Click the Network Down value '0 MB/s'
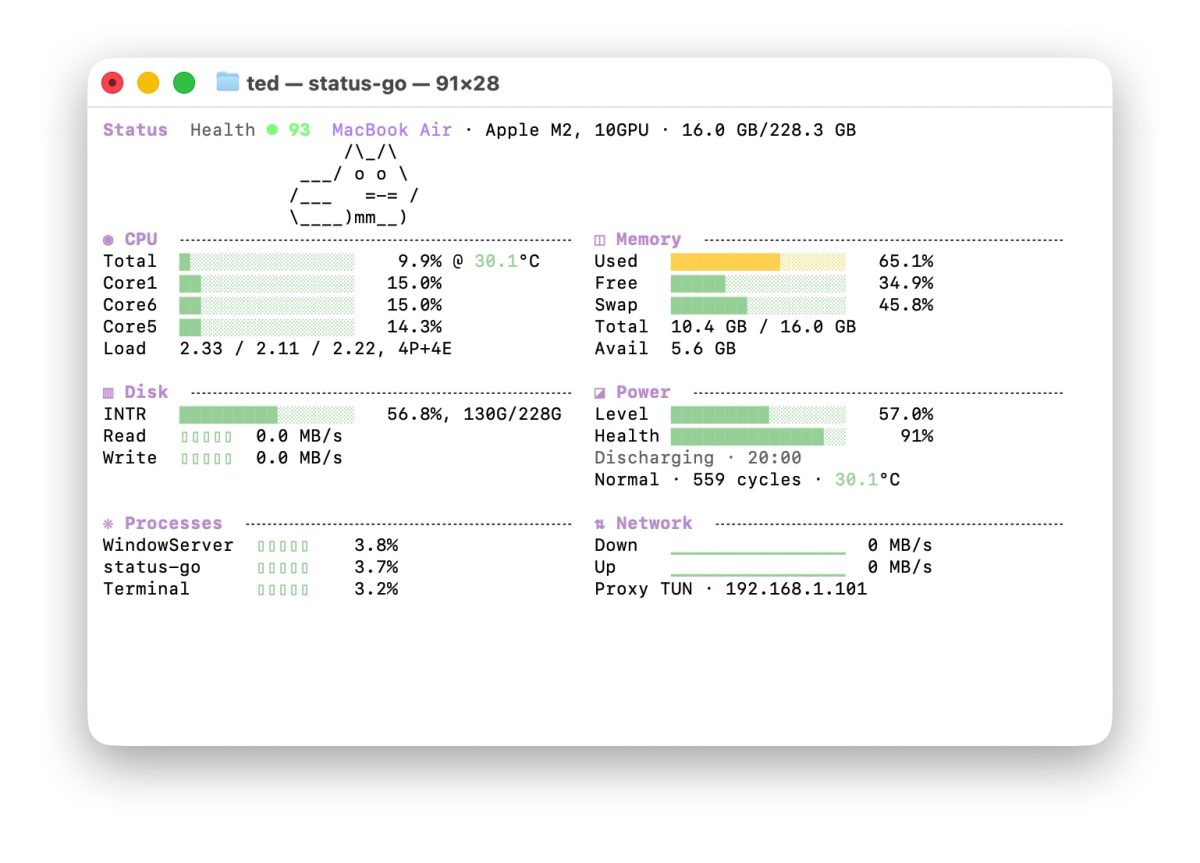This screenshot has width=1200, height=863. 900,546
